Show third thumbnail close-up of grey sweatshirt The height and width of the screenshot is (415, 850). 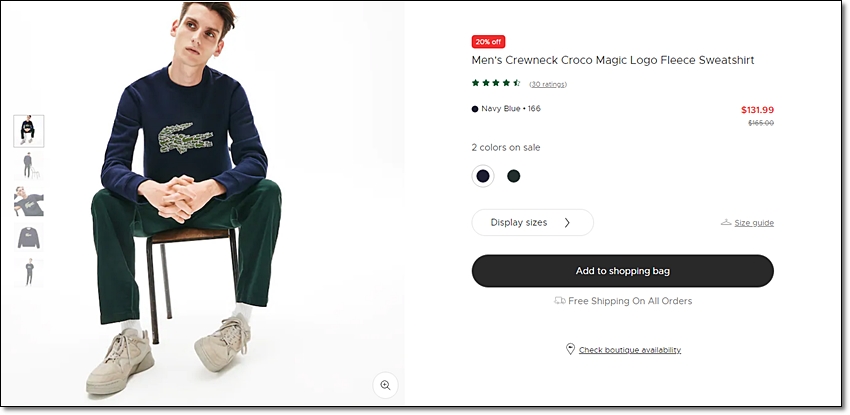pos(29,202)
